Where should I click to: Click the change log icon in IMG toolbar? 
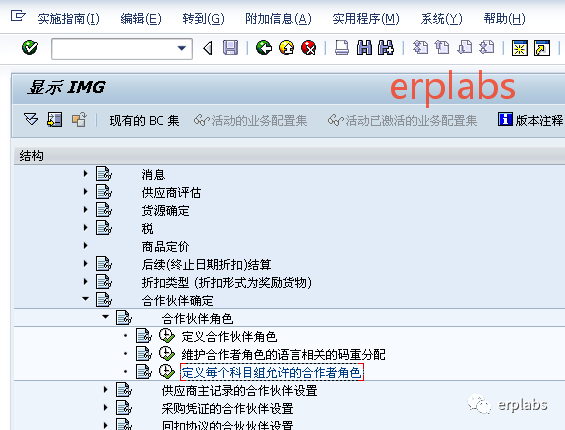tap(79, 120)
